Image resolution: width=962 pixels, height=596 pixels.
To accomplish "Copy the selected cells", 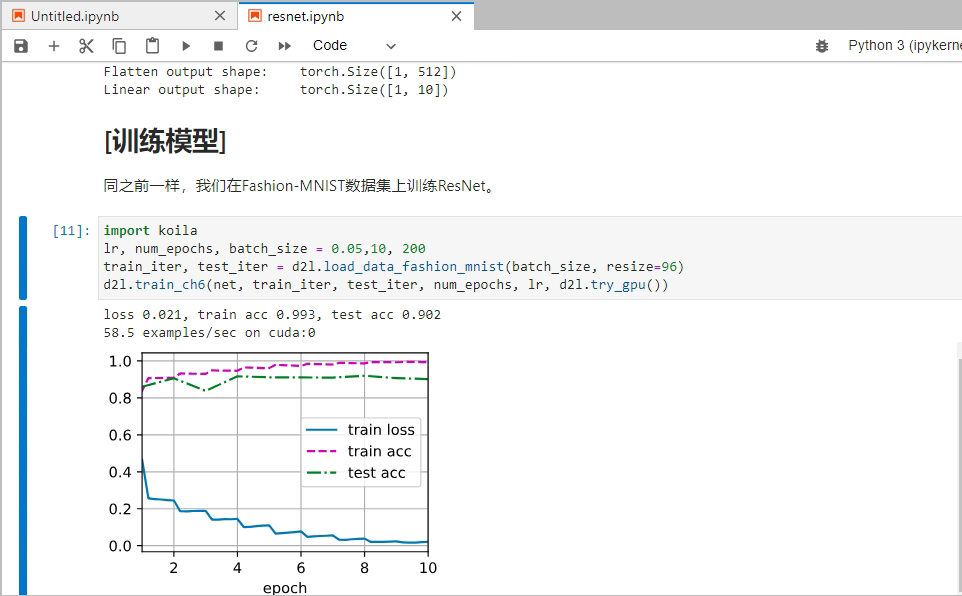I will click(x=118, y=45).
